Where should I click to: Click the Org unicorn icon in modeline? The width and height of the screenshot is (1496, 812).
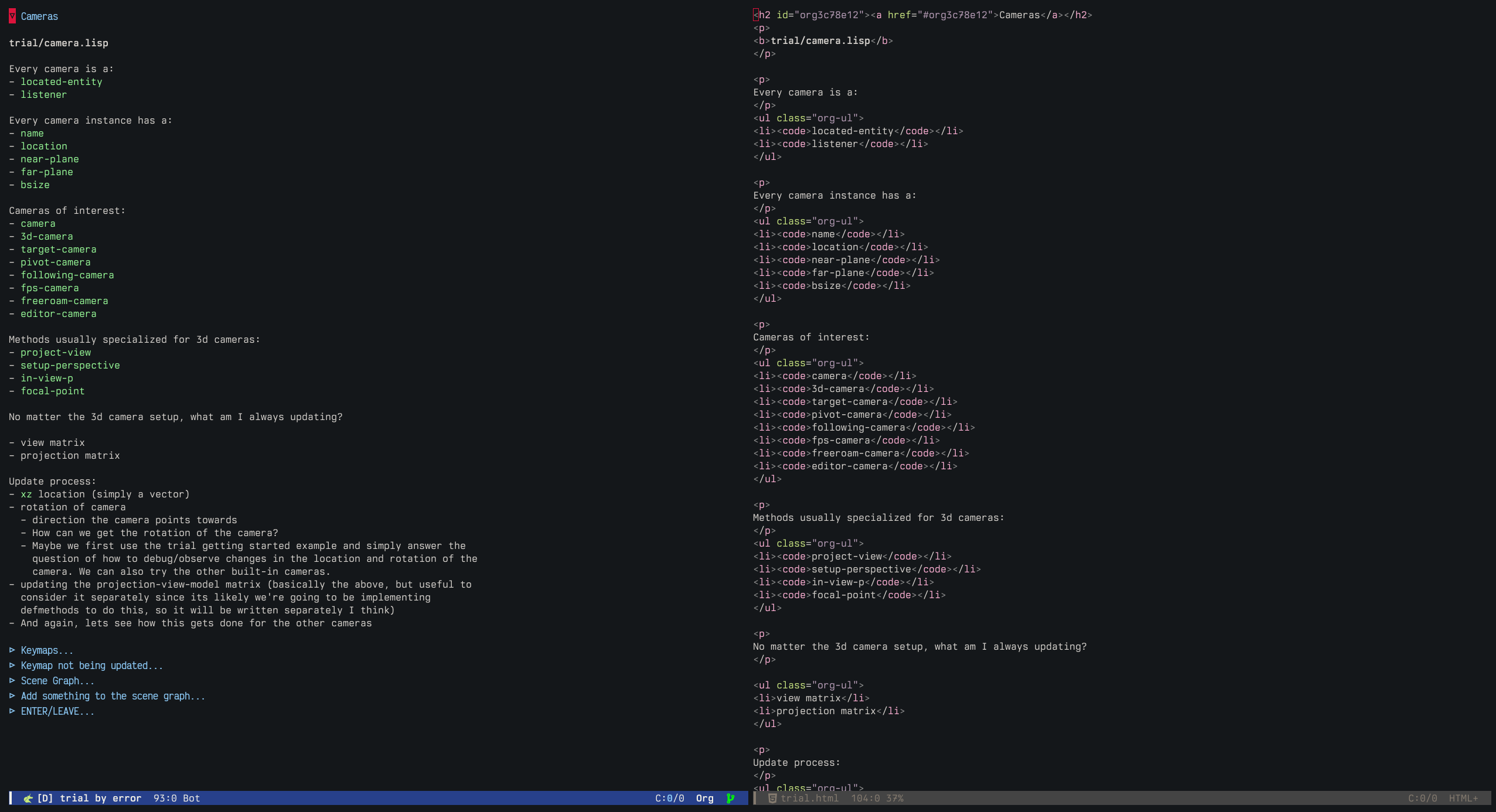28,798
